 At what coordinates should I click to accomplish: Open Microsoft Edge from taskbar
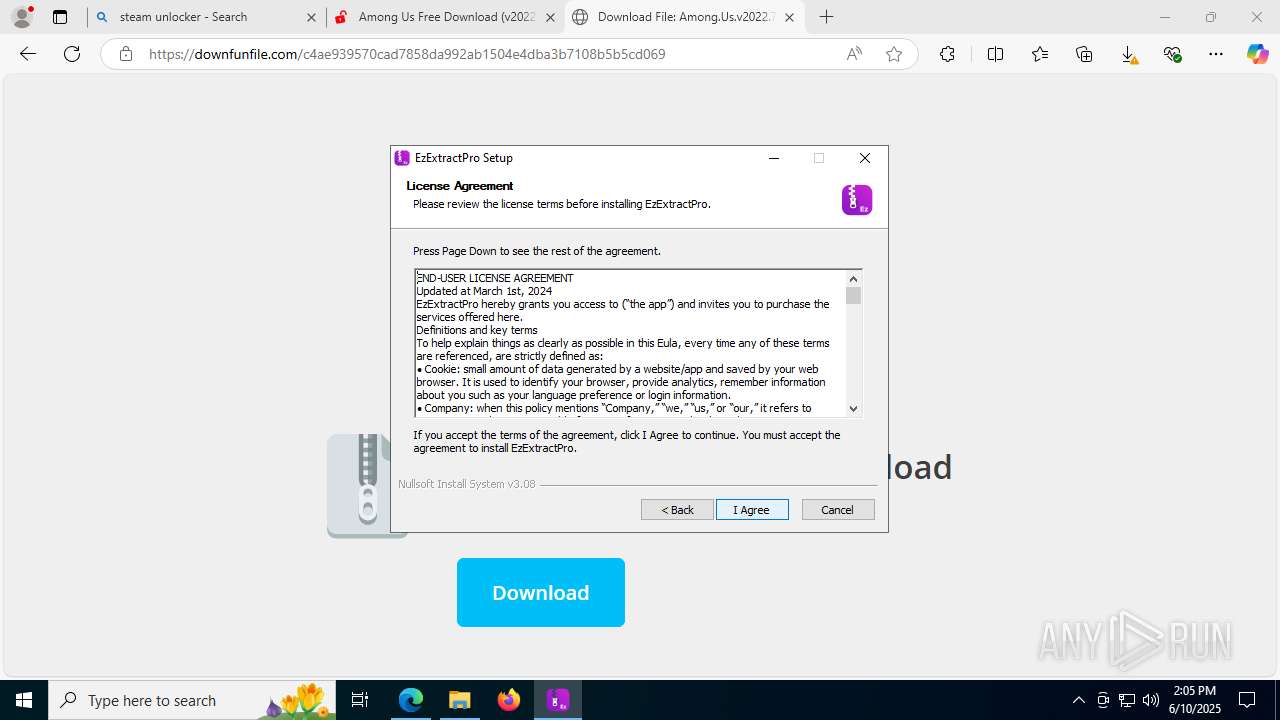coord(411,700)
